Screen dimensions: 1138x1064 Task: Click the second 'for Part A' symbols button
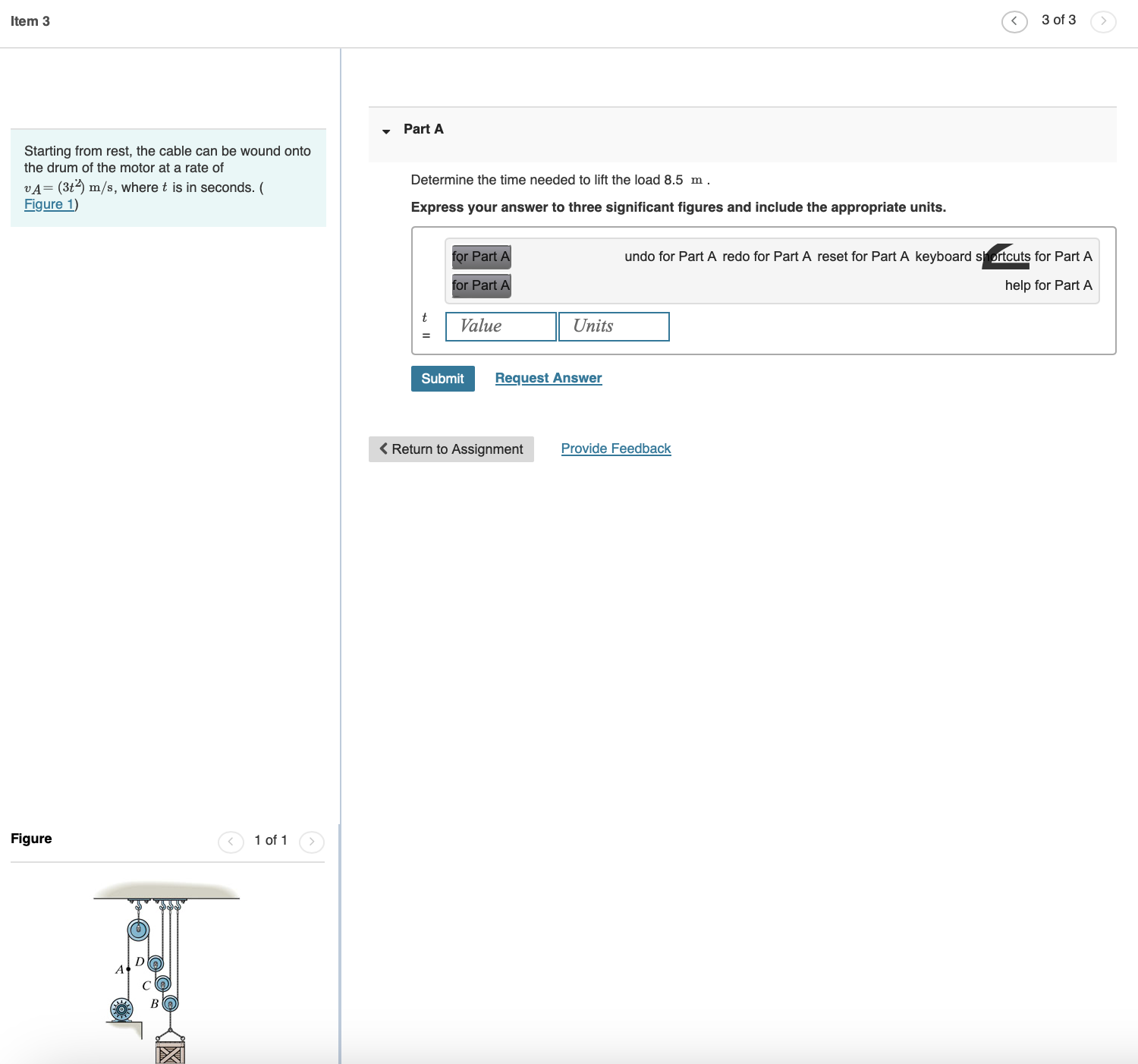pos(481,285)
